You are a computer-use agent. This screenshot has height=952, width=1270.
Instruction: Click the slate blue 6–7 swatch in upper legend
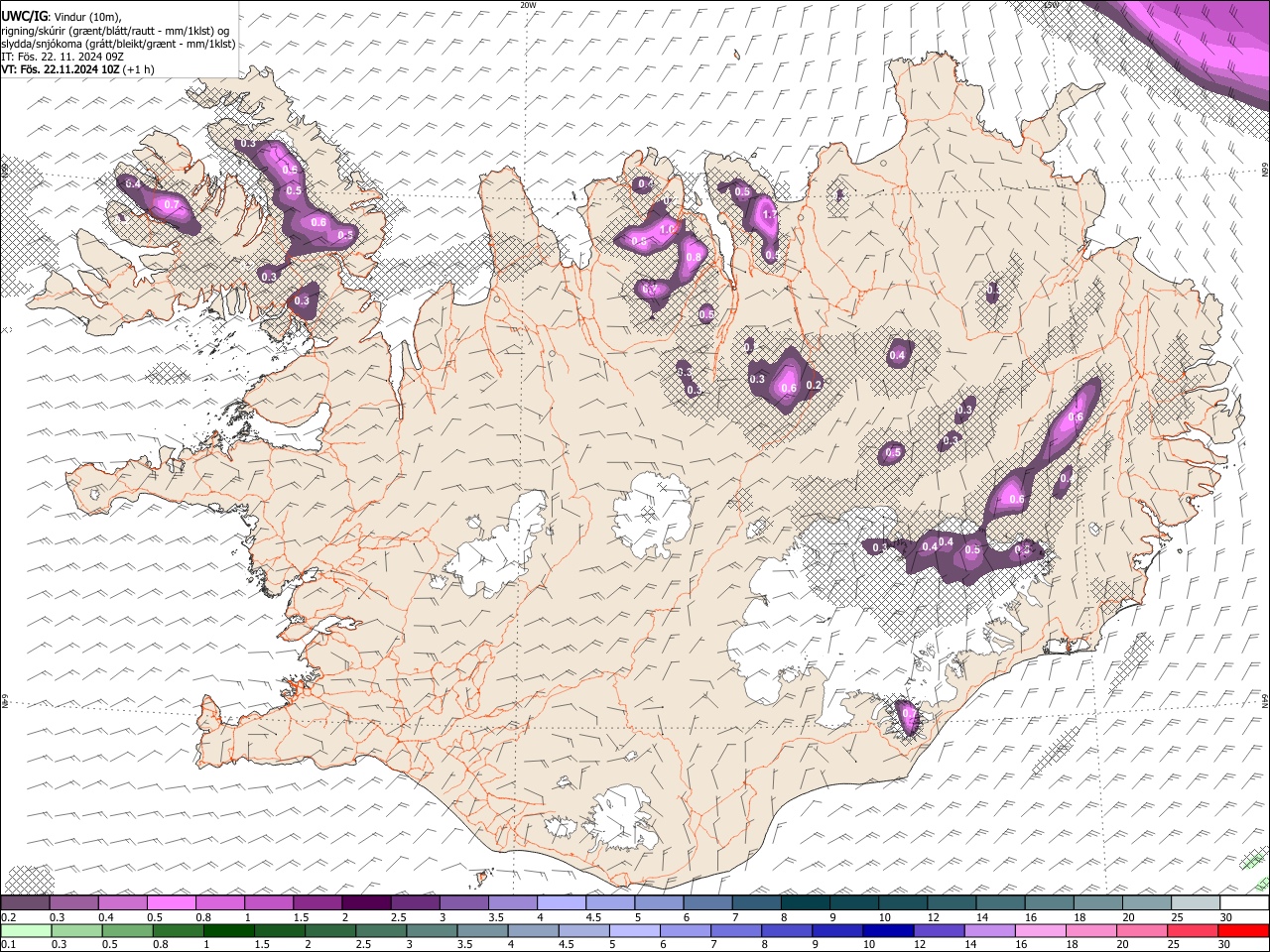pyautogui.click(x=706, y=903)
